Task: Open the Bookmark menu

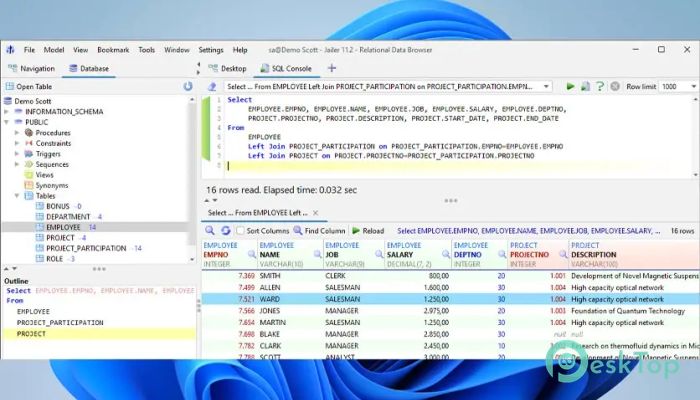Action: (x=113, y=50)
